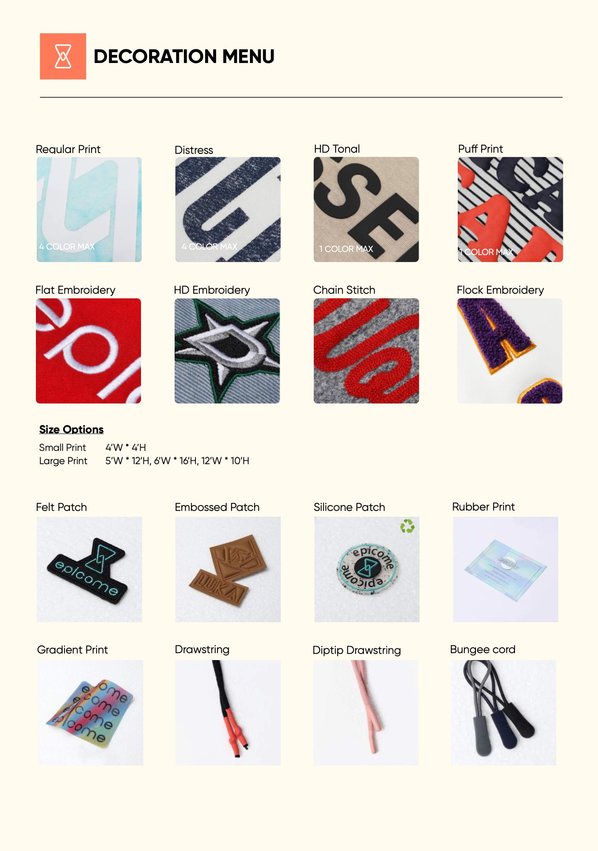598x851 pixels.
Task: Choose the Drawstring black and orange image
Action: pyautogui.click(x=228, y=713)
